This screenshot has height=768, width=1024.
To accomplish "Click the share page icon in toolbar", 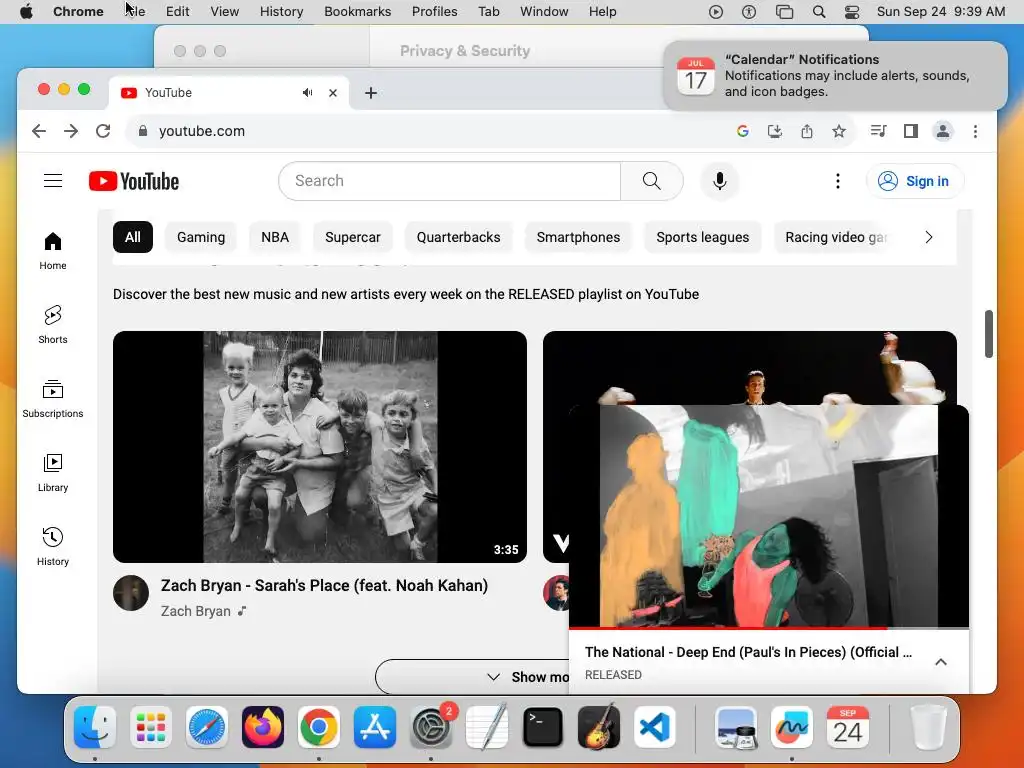I will (x=807, y=131).
